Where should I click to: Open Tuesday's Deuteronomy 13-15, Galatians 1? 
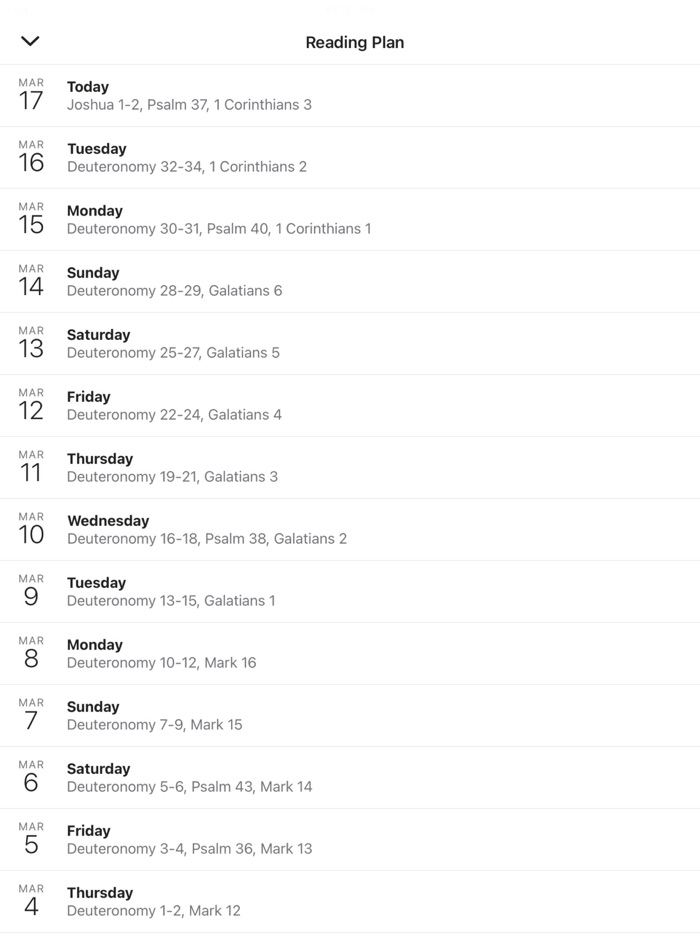(x=171, y=592)
